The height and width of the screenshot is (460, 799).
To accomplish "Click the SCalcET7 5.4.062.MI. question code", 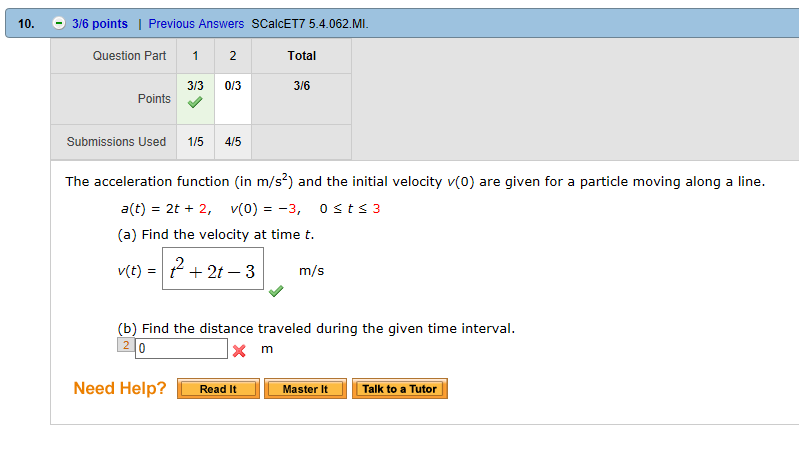I will 310,24.
